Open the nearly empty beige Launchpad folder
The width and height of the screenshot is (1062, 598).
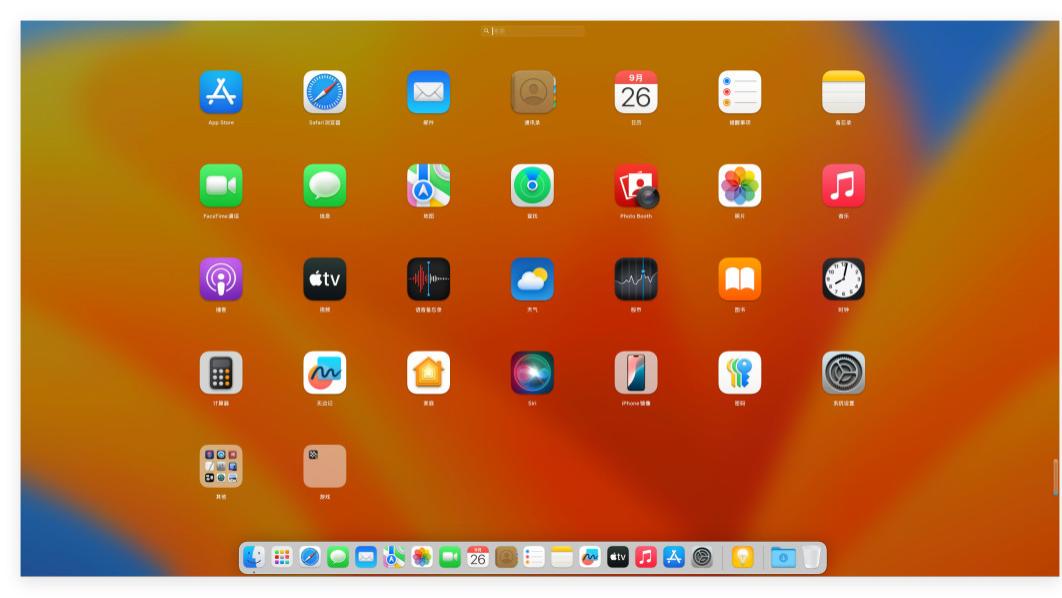[324, 466]
